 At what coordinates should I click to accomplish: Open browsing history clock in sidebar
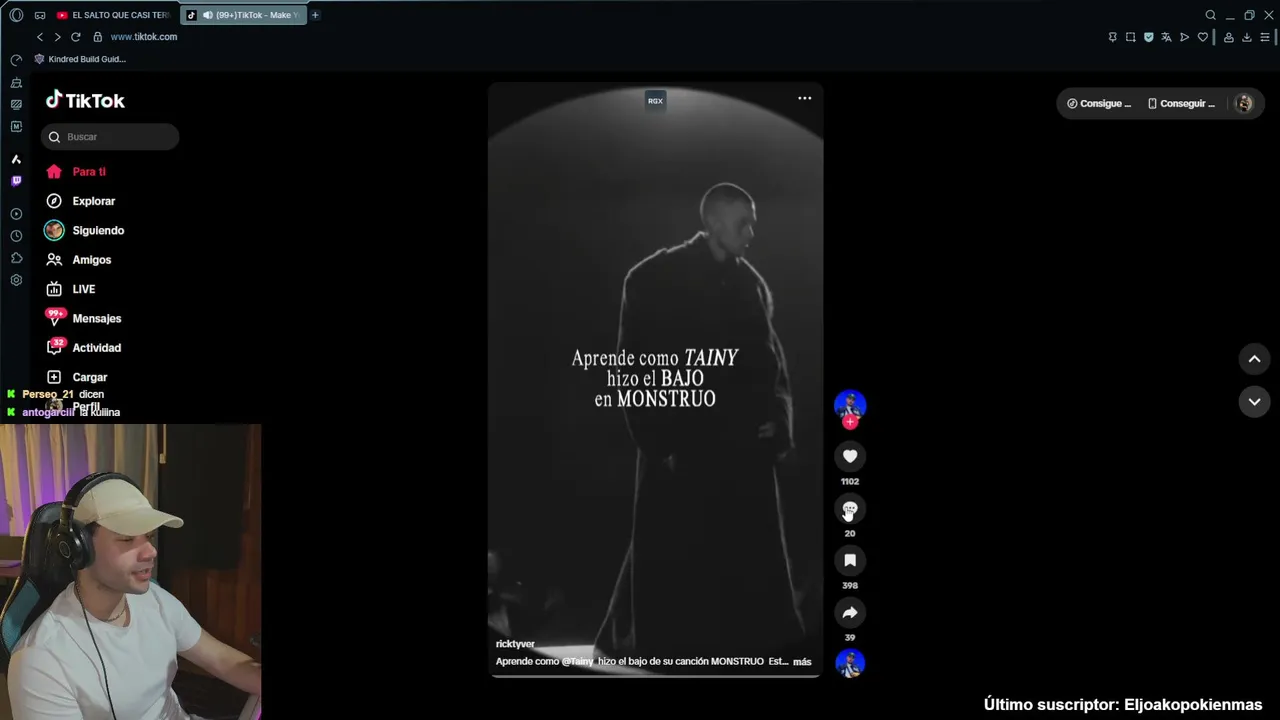16,236
